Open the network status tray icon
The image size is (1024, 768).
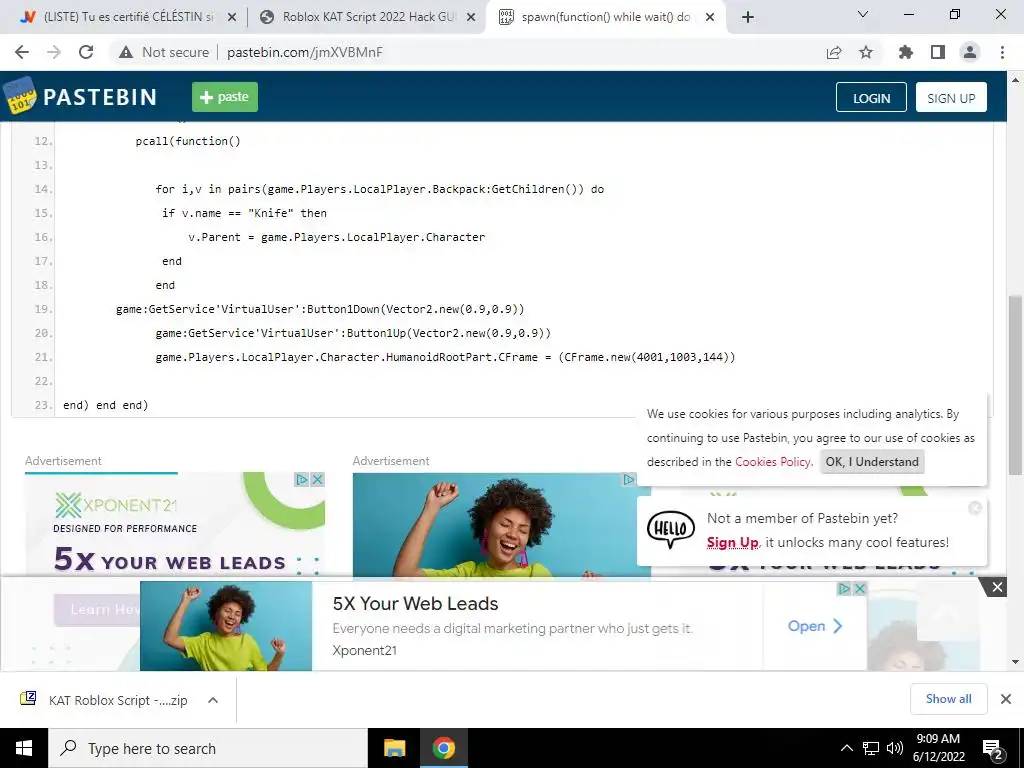pyautogui.click(x=871, y=748)
